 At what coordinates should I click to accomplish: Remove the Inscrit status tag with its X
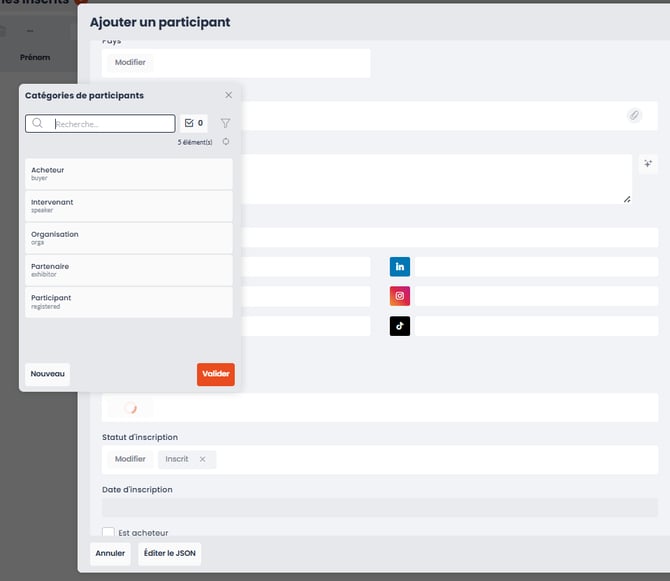(202, 459)
